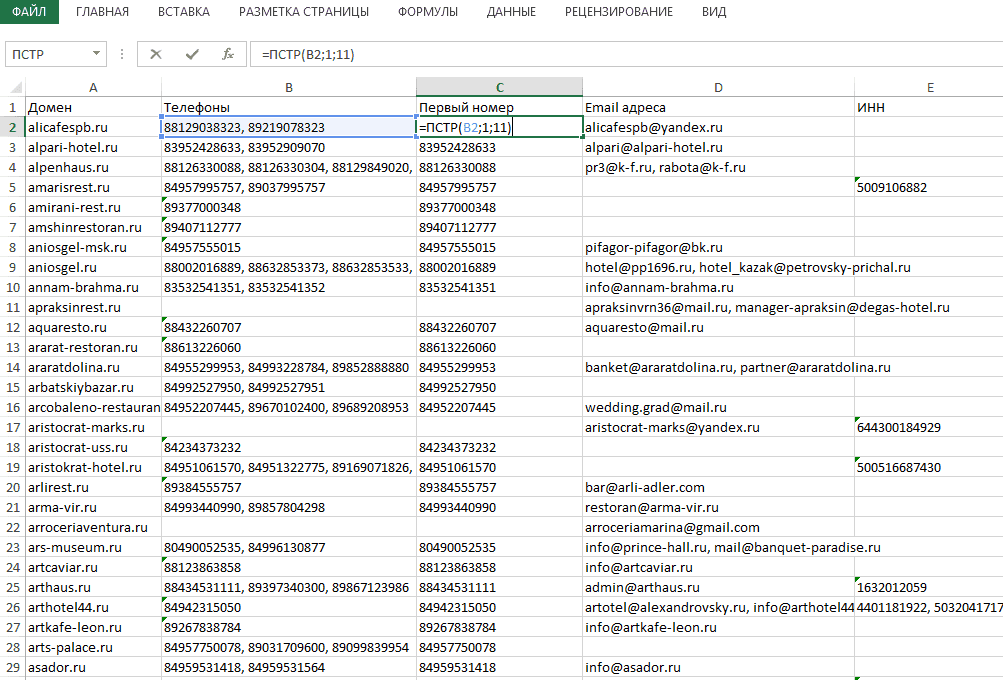The height and width of the screenshot is (680, 1003).
Task: Select the pr3@k-f.ru, rabota@k-f.ru cell
Action: (718, 168)
